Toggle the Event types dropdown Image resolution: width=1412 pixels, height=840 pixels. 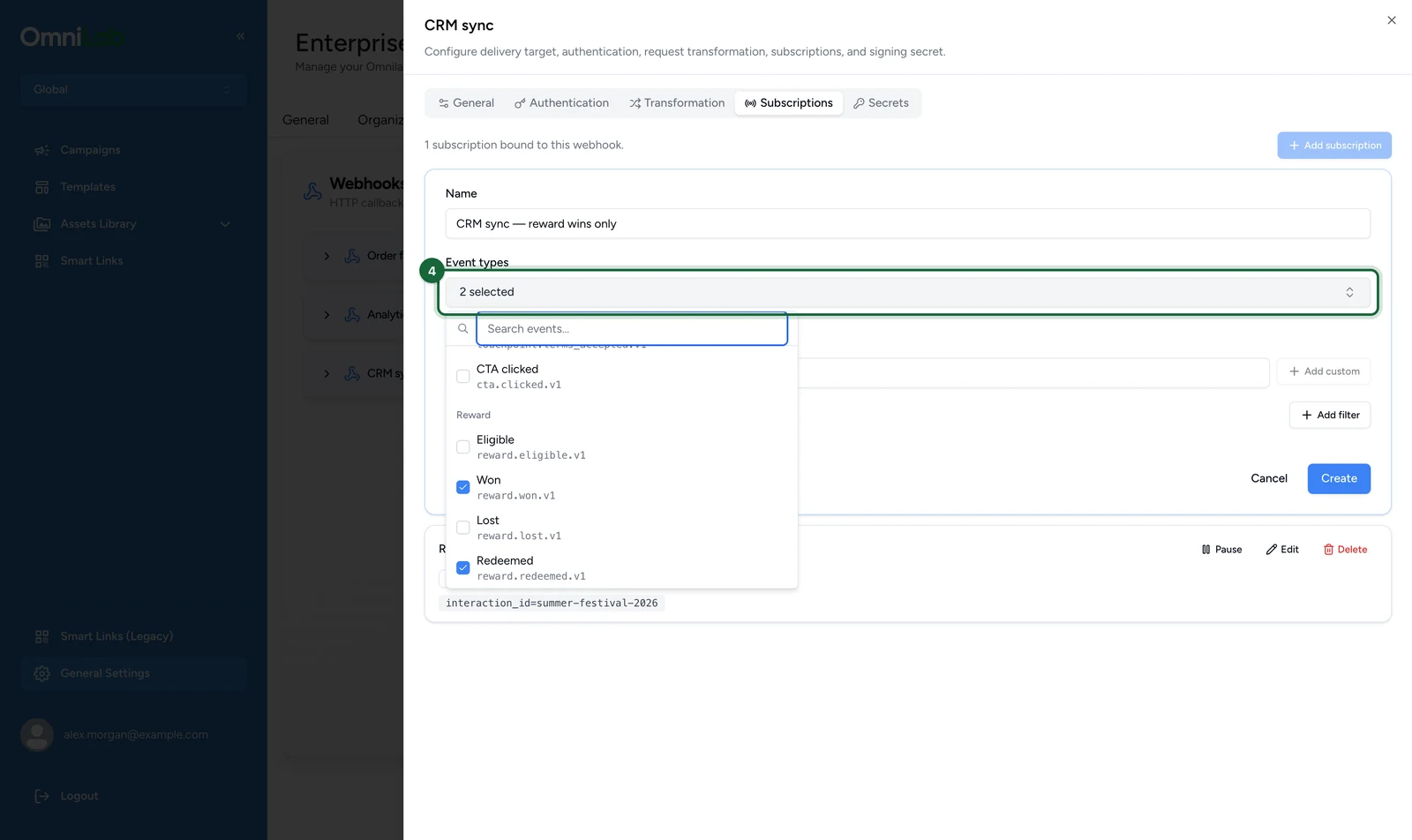point(907,292)
